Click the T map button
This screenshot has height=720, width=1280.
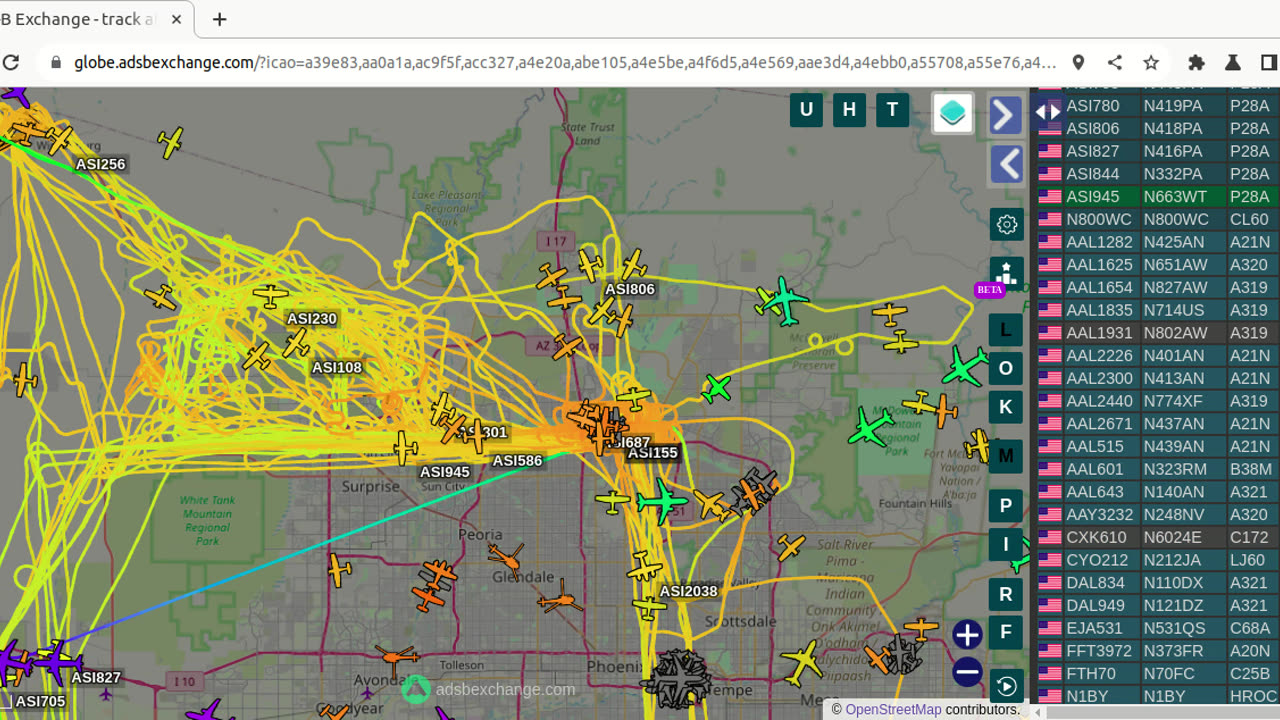click(x=893, y=110)
